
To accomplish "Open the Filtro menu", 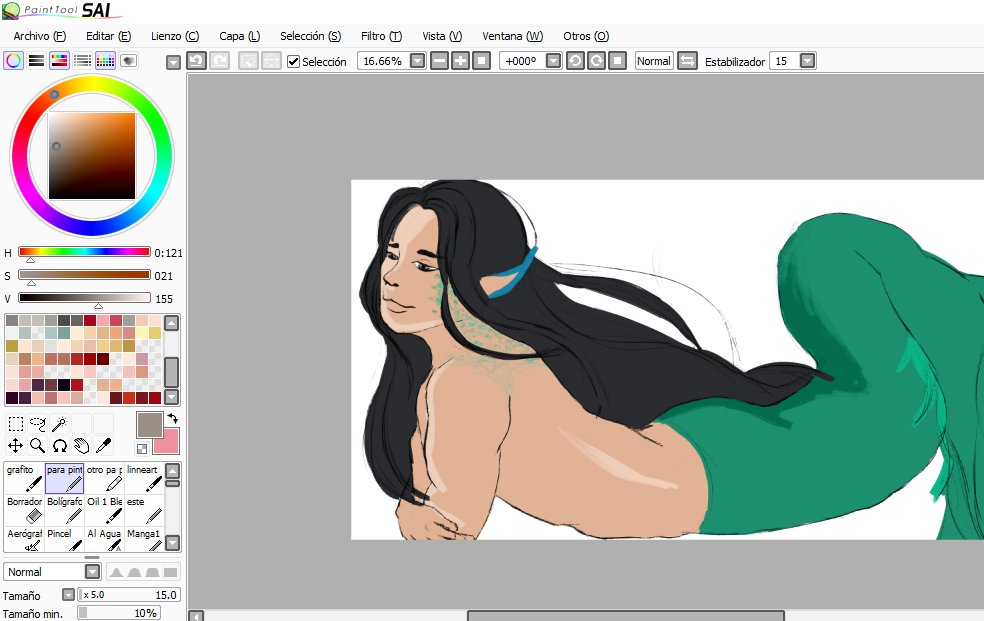I will coord(382,36).
